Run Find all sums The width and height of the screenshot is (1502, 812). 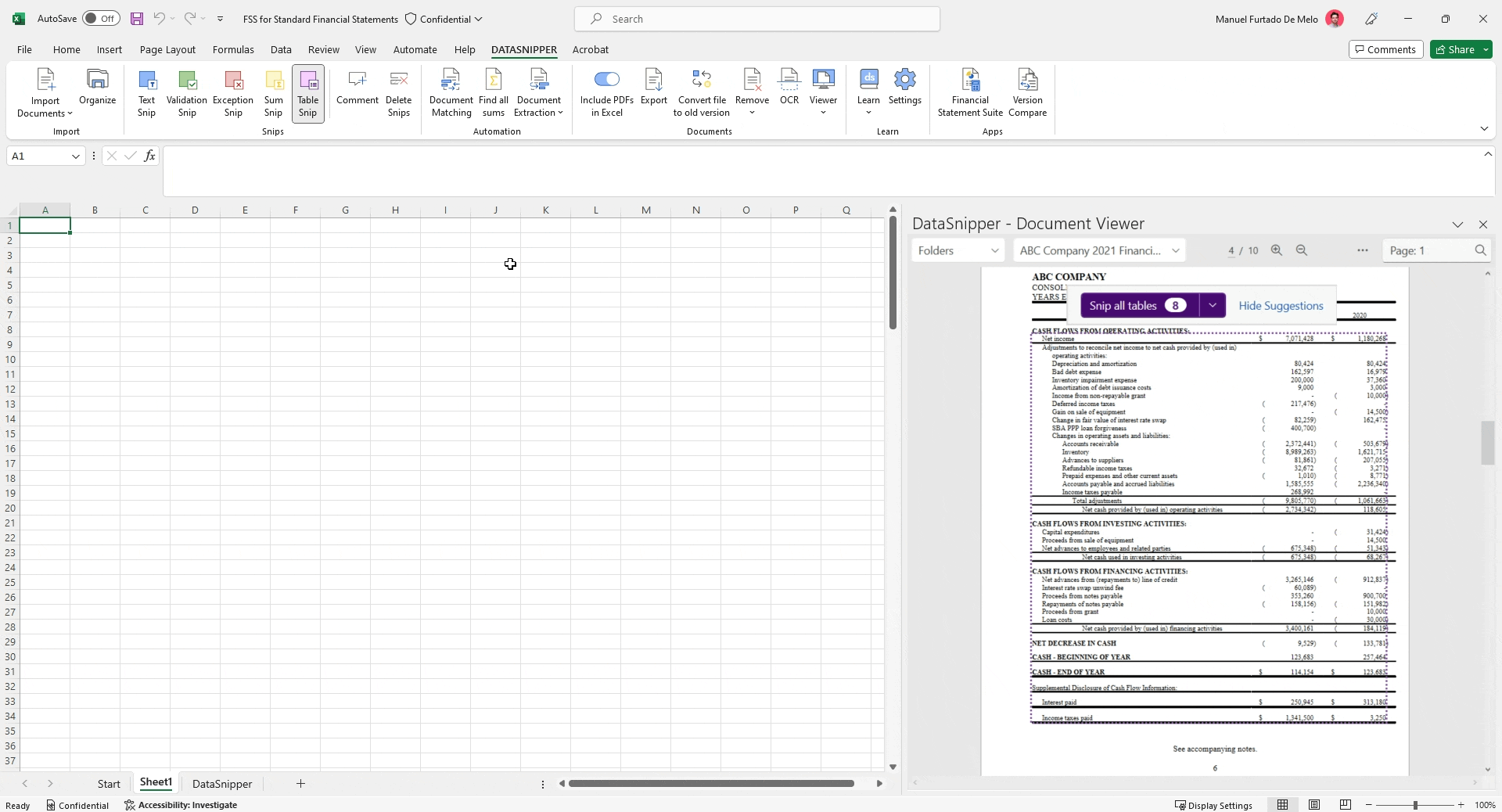click(x=494, y=92)
